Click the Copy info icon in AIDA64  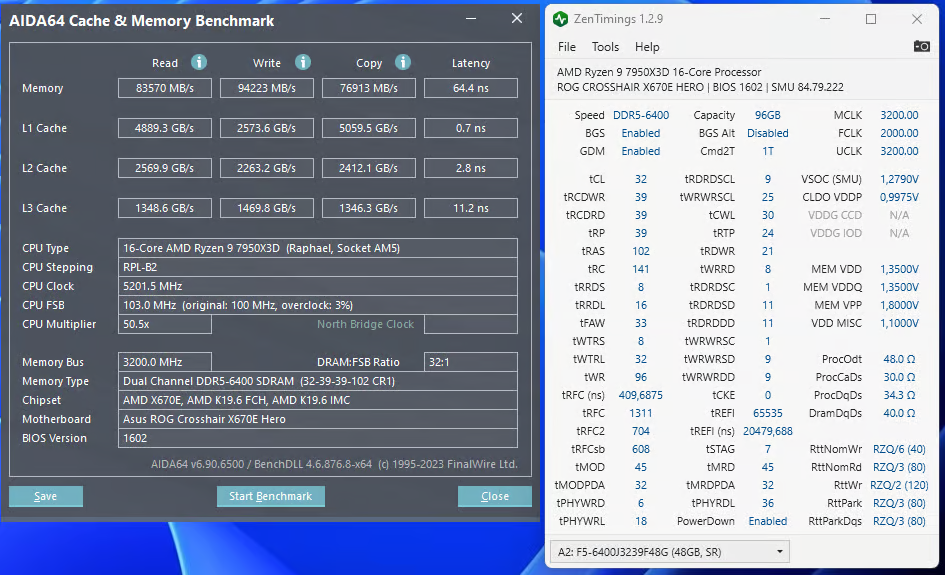pyautogui.click(x=403, y=62)
